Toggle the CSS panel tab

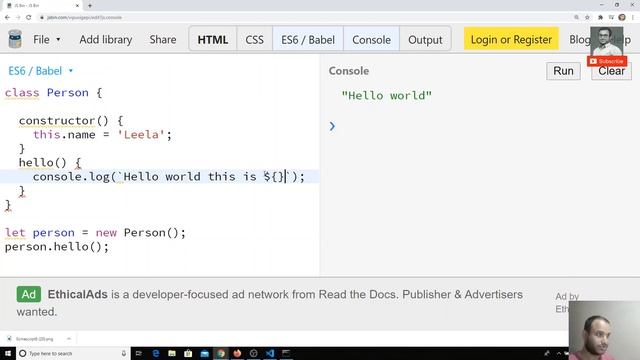tap(254, 40)
